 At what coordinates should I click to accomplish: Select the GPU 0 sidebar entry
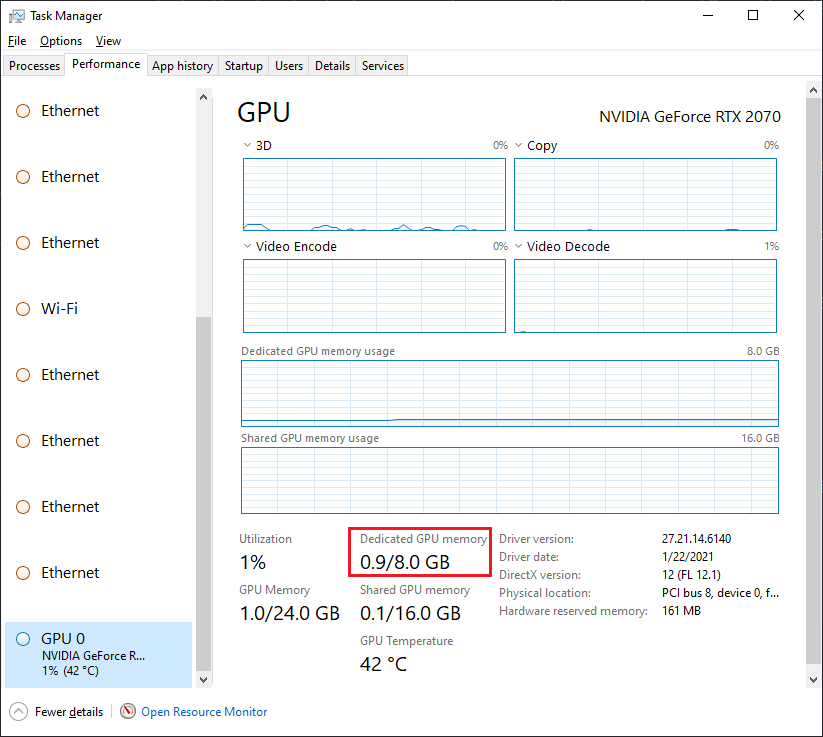pyautogui.click(x=98, y=654)
